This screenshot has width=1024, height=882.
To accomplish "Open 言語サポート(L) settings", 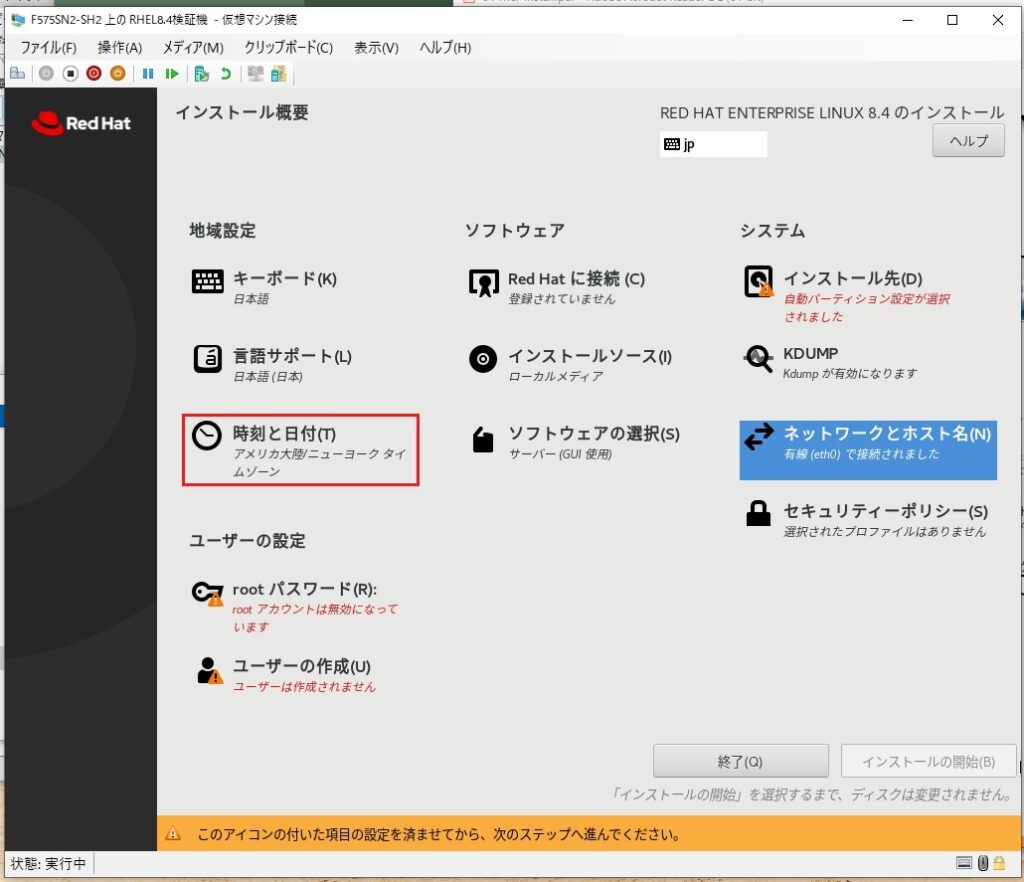I will pyautogui.click(x=272, y=364).
